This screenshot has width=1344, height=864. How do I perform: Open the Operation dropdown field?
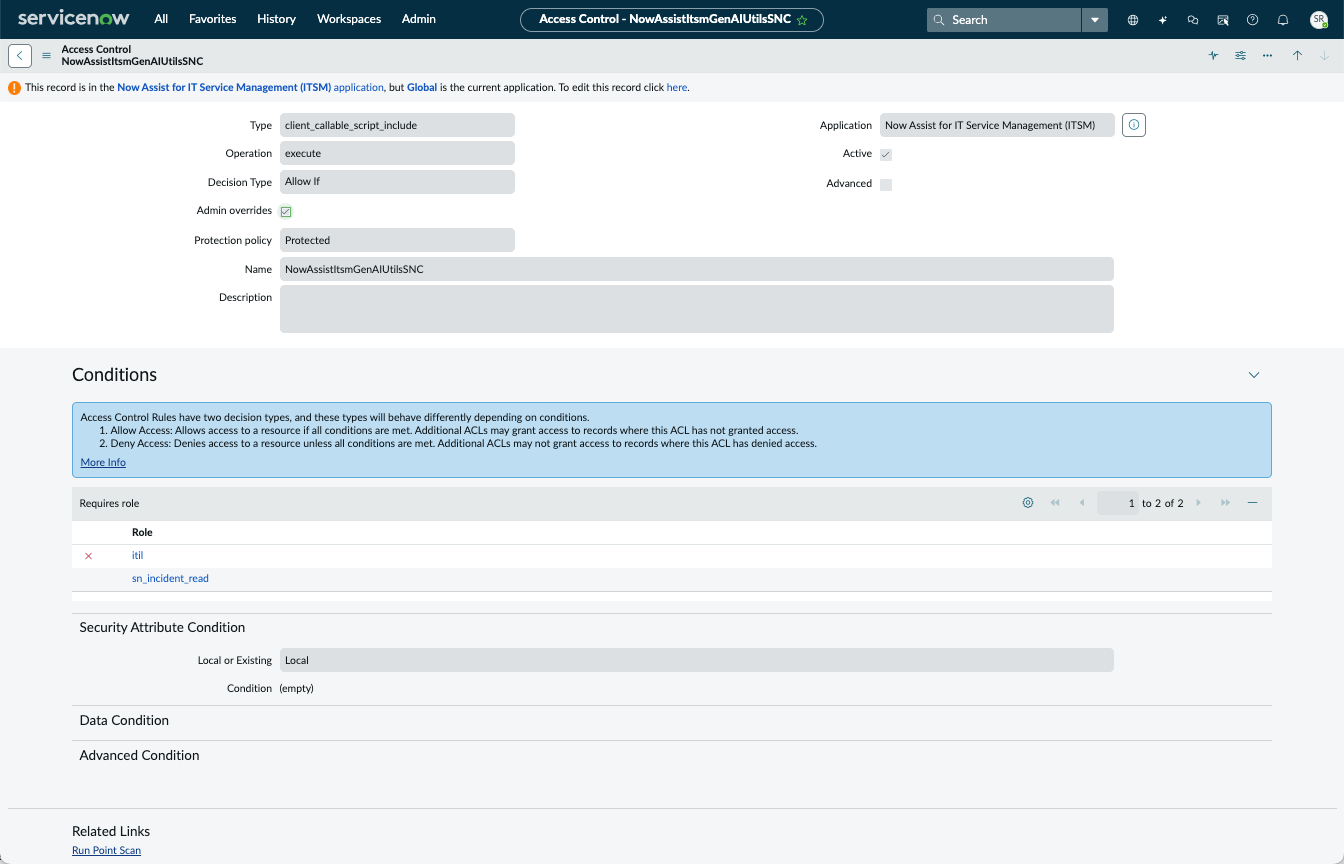pyautogui.click(x=397, y=153)
